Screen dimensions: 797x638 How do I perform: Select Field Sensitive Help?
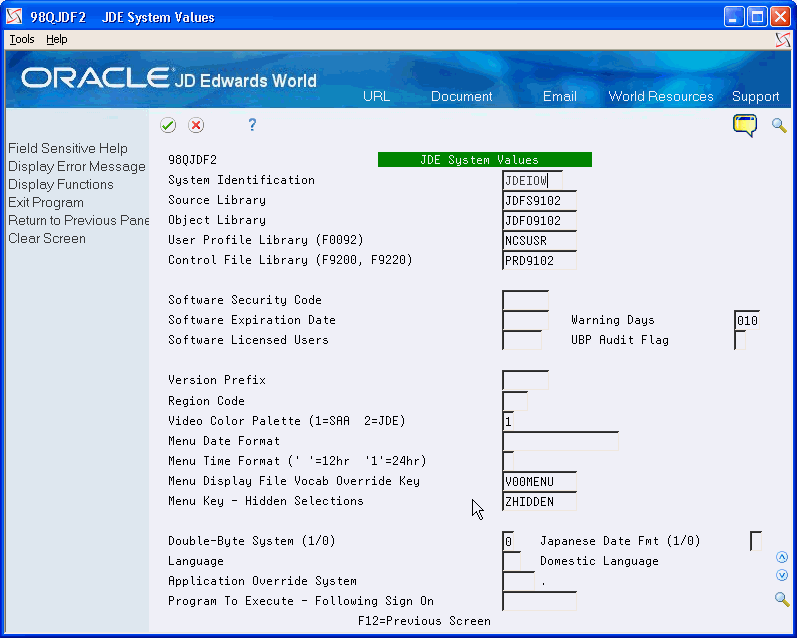[68, 148]
